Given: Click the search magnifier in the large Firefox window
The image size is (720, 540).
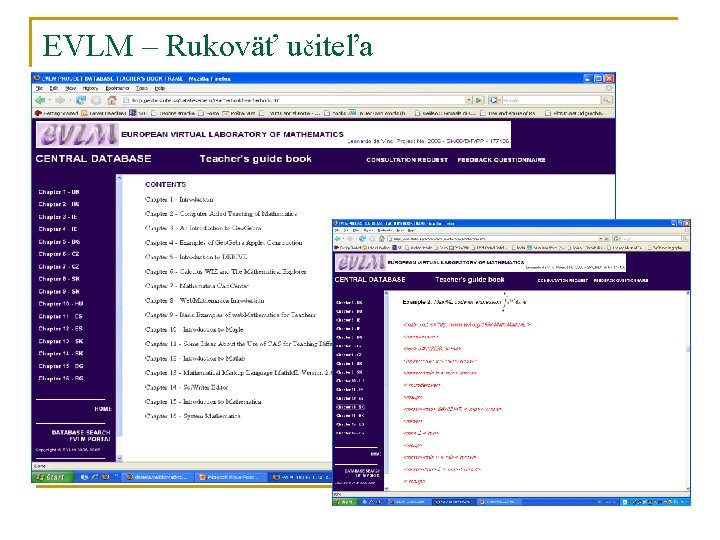Looking at the screenshot, I should pyautogui.click(x=607, y=100).
